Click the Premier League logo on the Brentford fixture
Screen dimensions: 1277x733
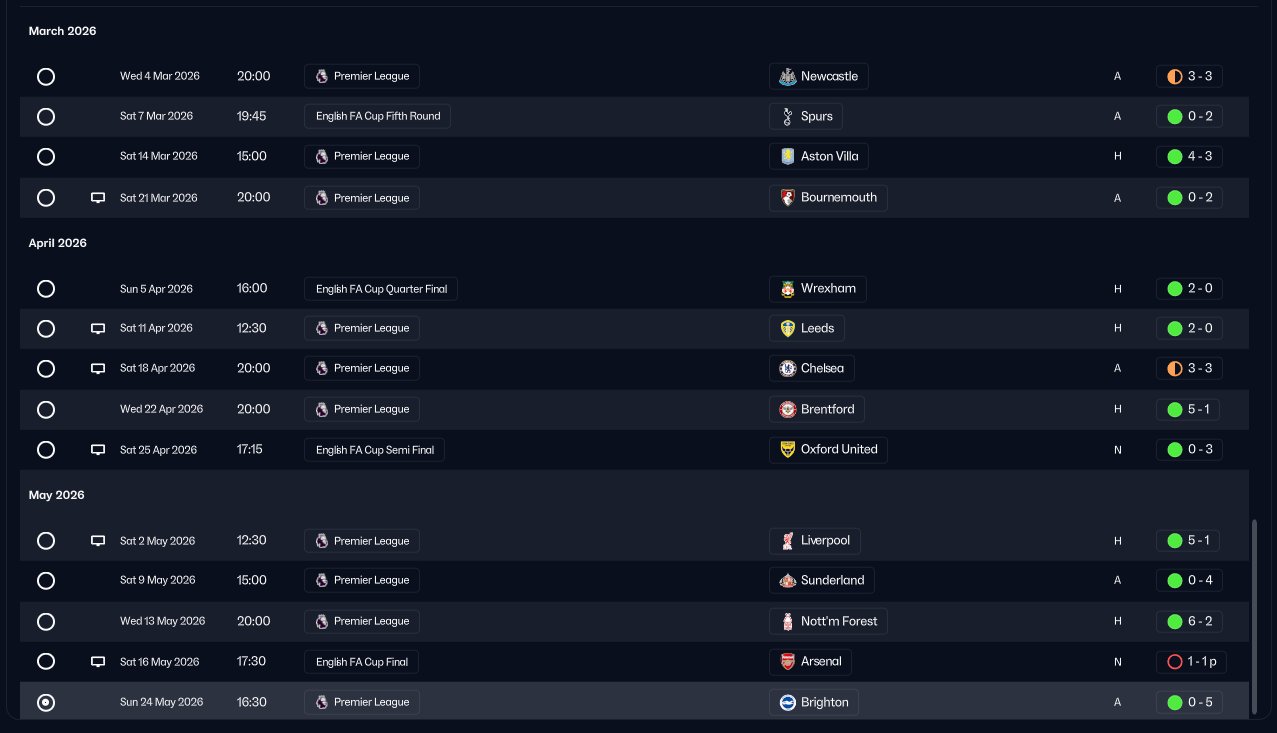tap(321, 409)
